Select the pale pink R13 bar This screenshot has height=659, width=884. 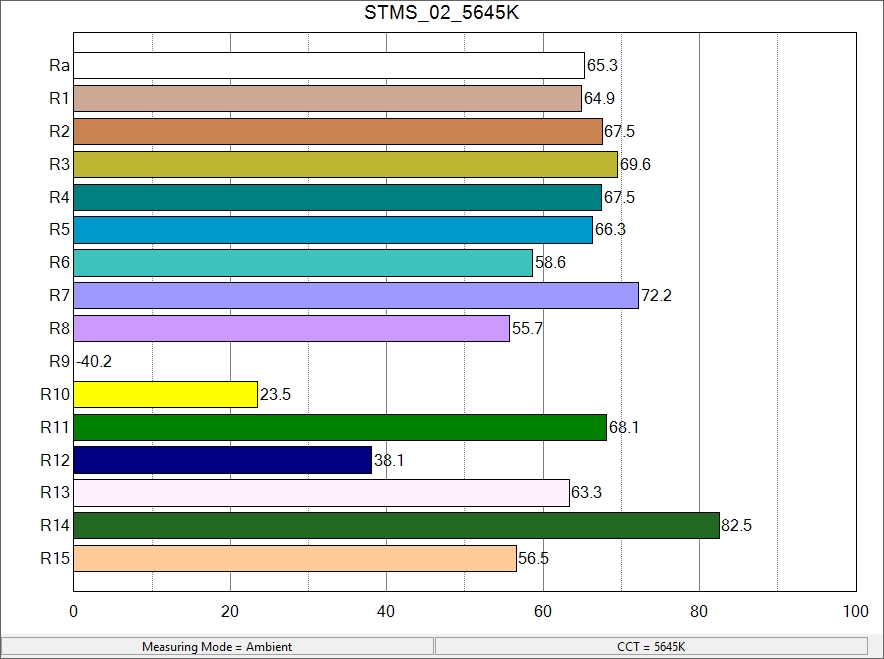[322, 493]
